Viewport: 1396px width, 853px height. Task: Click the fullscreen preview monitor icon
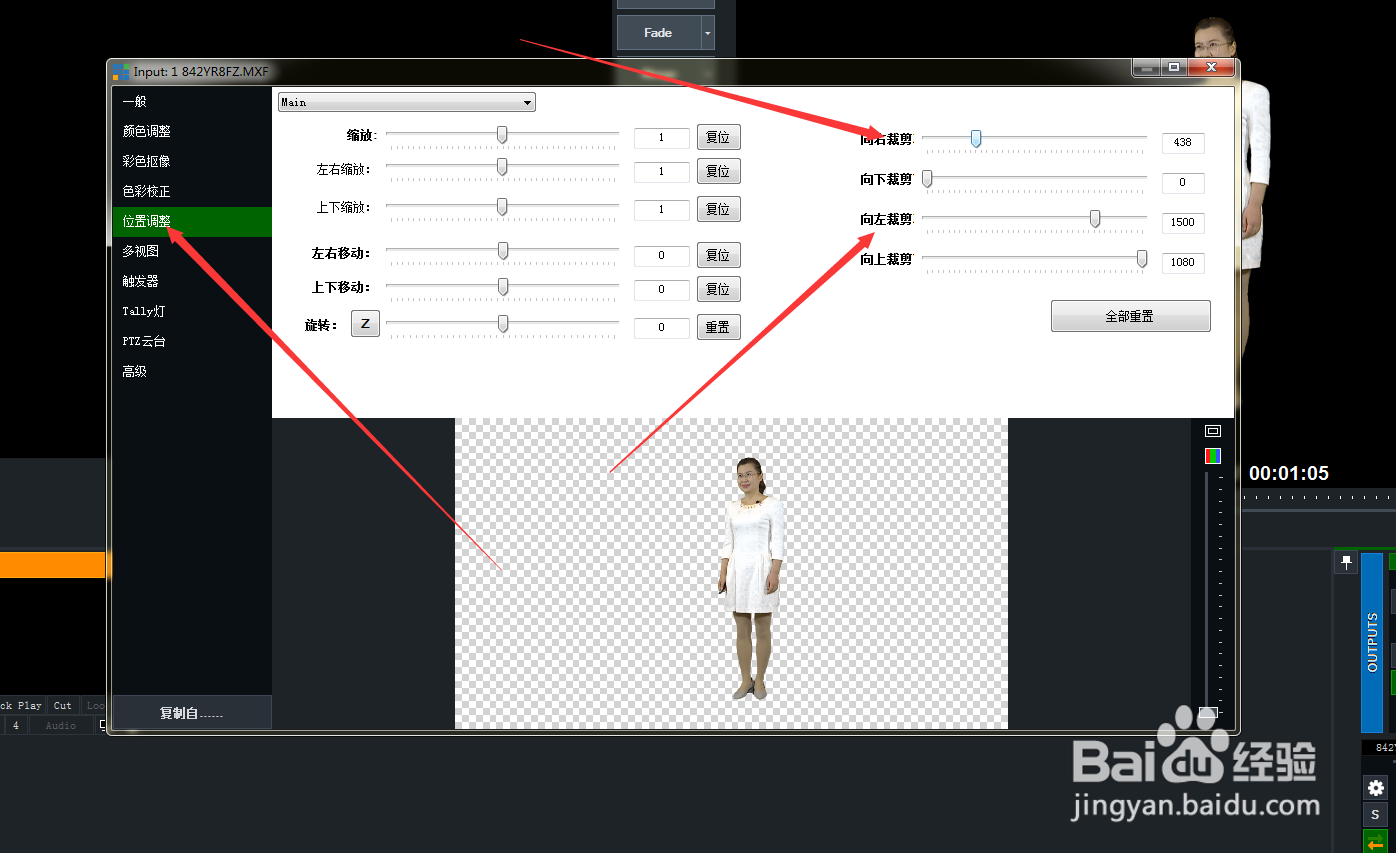[x=1212, y=430]
